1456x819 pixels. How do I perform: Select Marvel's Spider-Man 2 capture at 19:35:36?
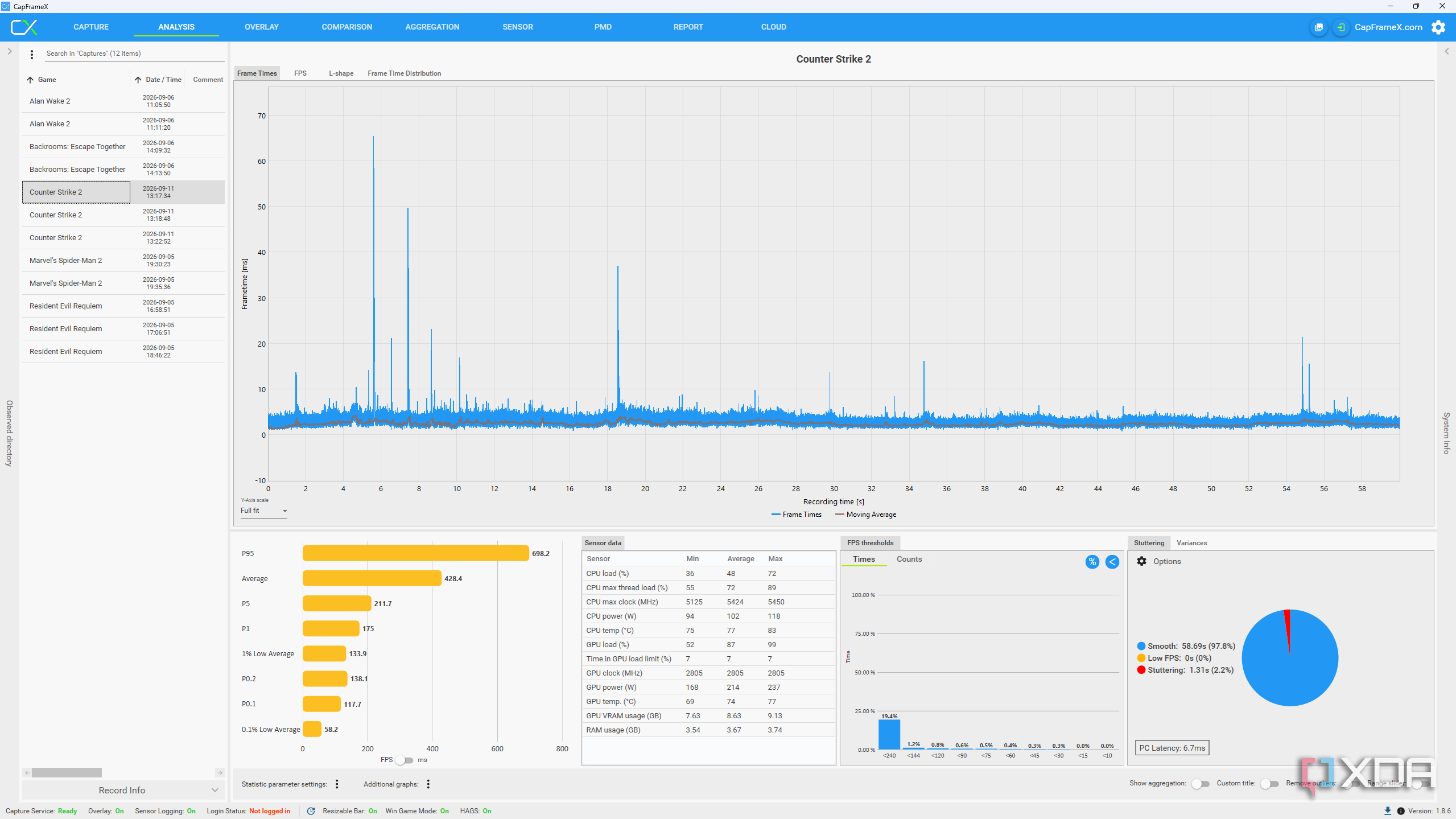tap(123, 283)
